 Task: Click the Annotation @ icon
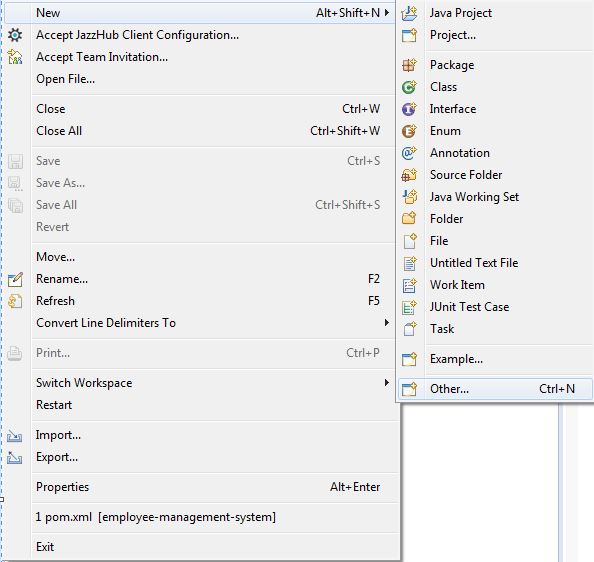pos(409,153)
